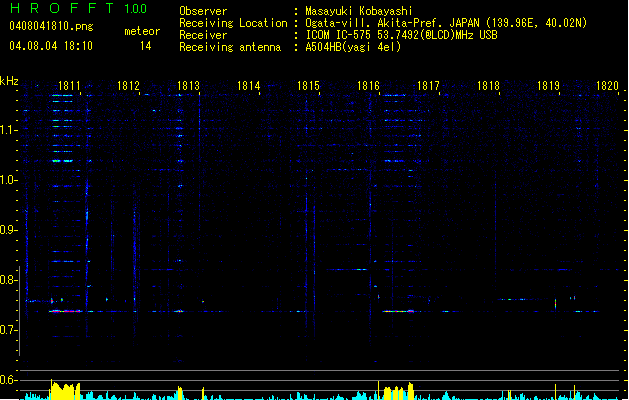Click the Receiving antenna label
The image size is (629, 400).
pos(230,47)
